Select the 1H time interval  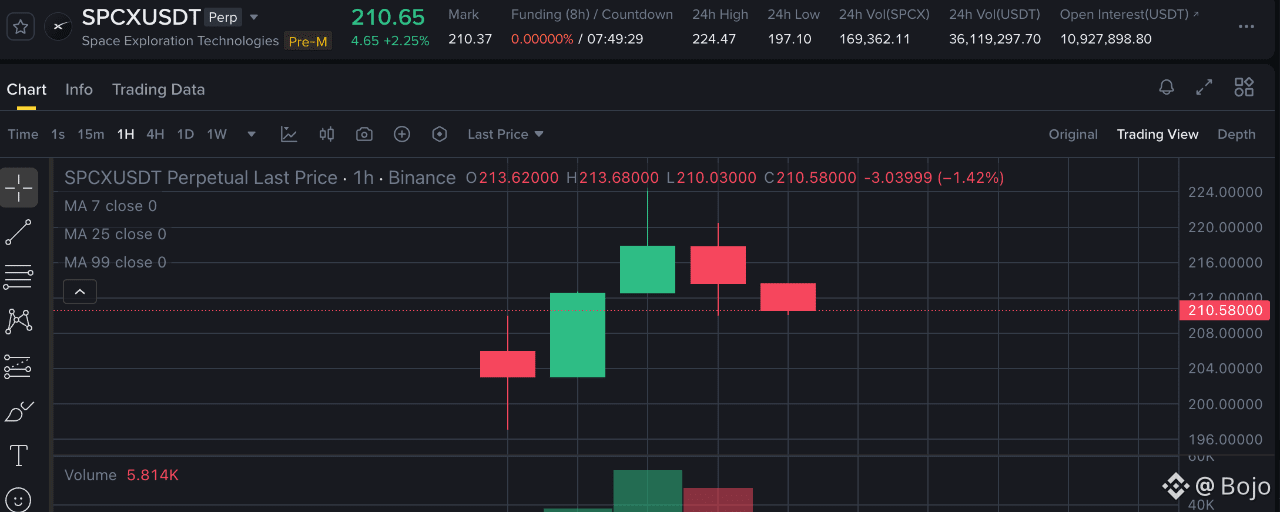(x=125, y=134)
